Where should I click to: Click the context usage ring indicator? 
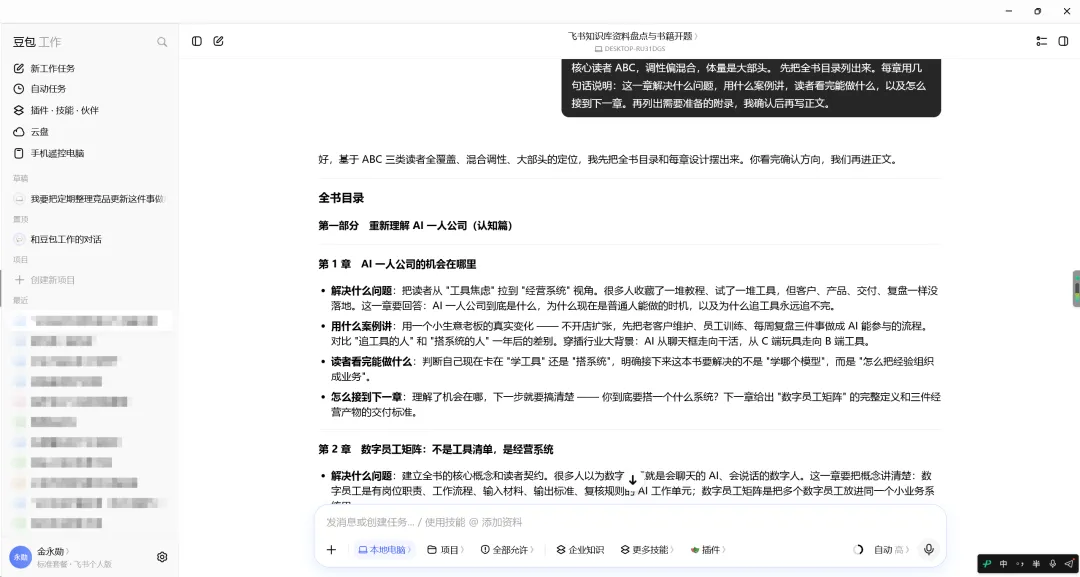pyautogui.click(x=858, y=549)
